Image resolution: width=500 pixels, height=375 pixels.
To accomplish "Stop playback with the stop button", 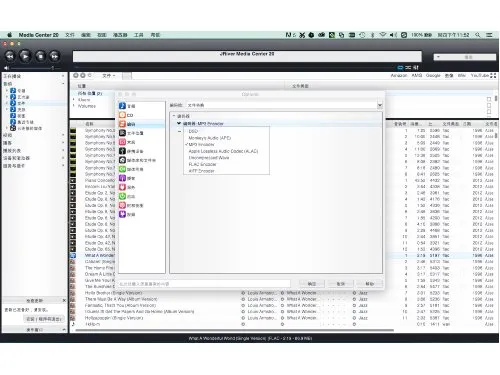I will [40, 56].
